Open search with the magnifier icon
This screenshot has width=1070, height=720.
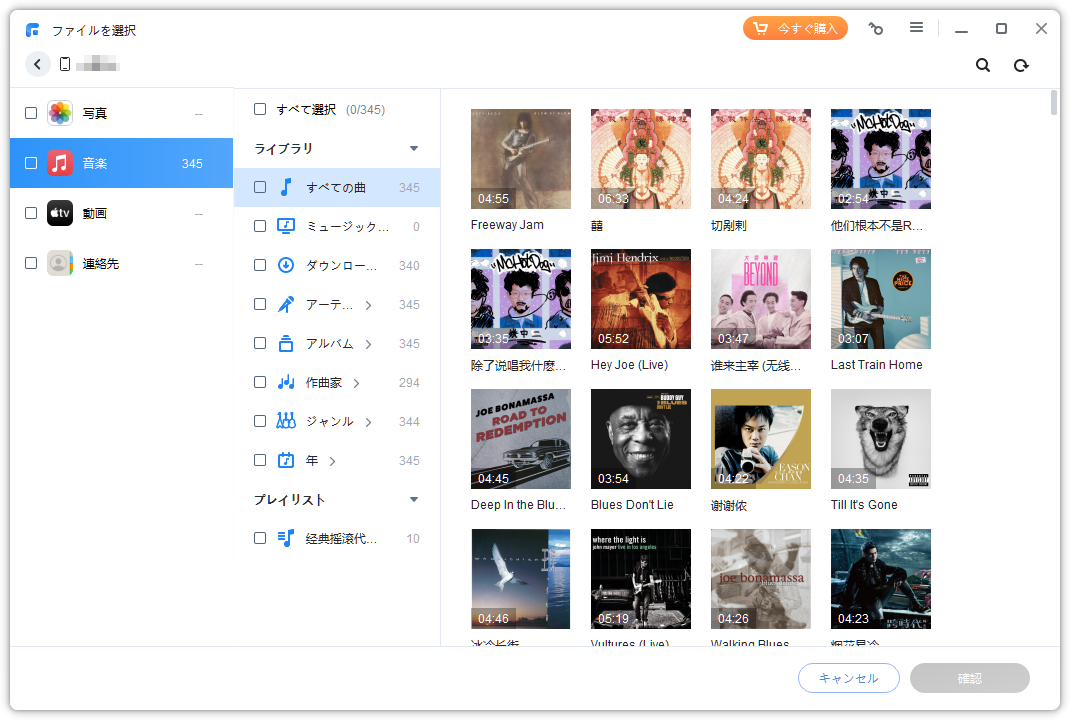pyautogui.click(x=983, y=65)
